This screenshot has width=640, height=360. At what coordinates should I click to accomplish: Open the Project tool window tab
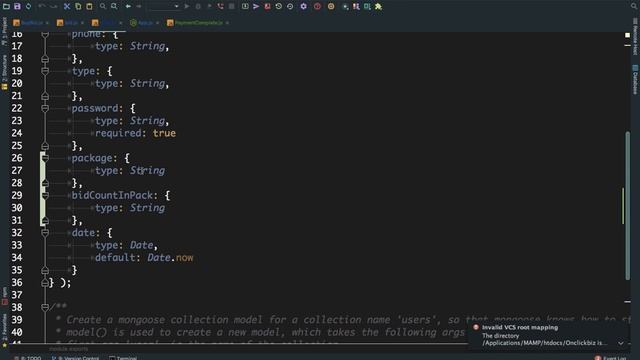tap(4, 31)
